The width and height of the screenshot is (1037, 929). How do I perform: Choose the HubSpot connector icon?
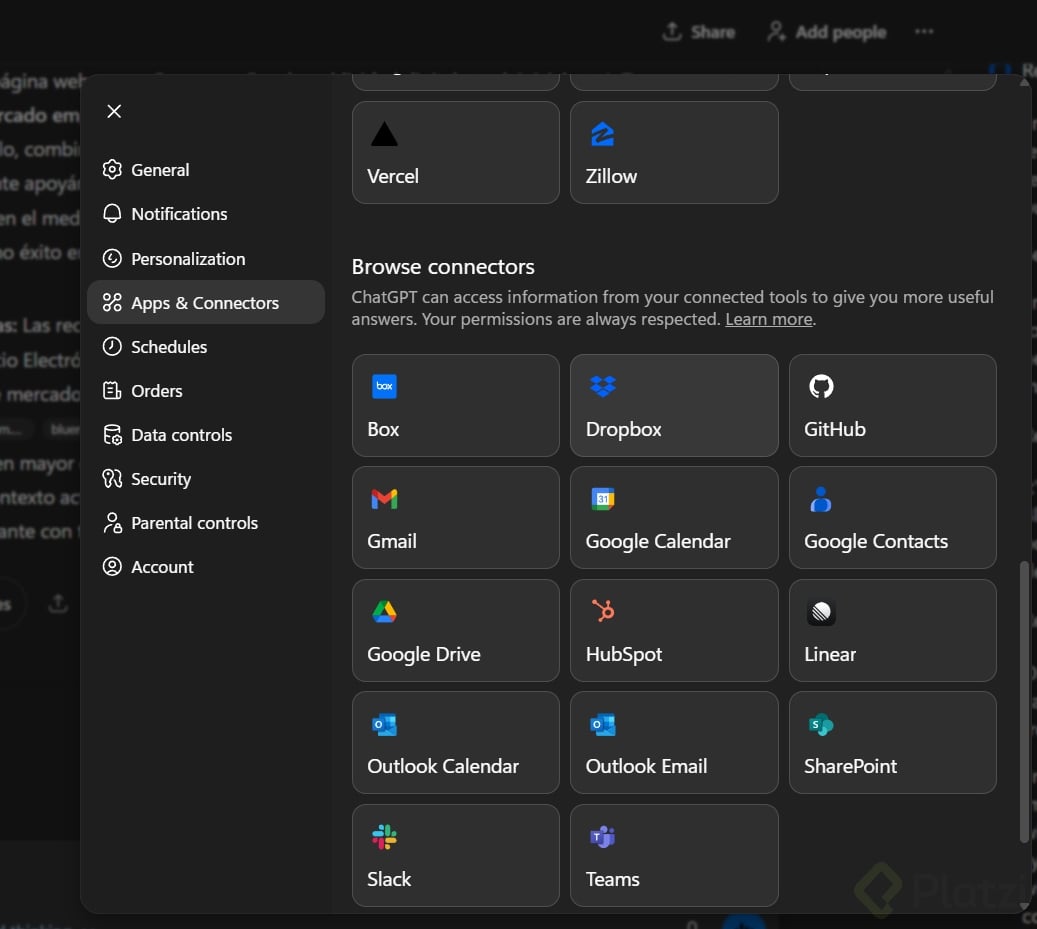click(x=603, y=611)
